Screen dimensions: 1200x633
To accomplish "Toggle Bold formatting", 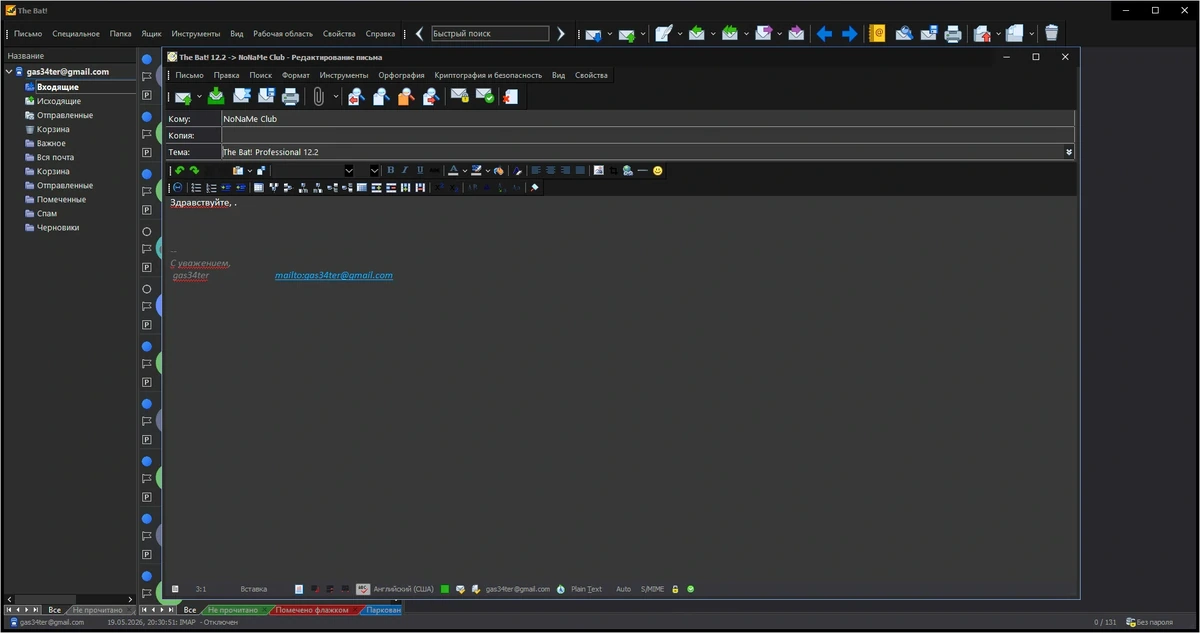I will coord(391,170).
